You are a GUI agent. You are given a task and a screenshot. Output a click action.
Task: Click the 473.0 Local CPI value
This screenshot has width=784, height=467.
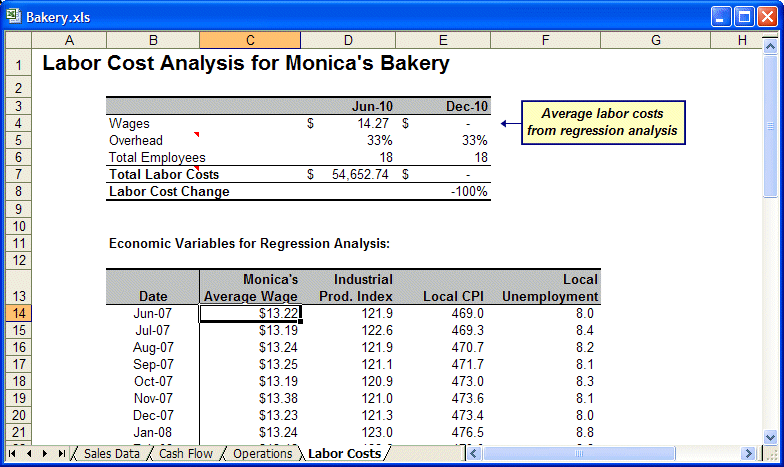click(468, 381)
